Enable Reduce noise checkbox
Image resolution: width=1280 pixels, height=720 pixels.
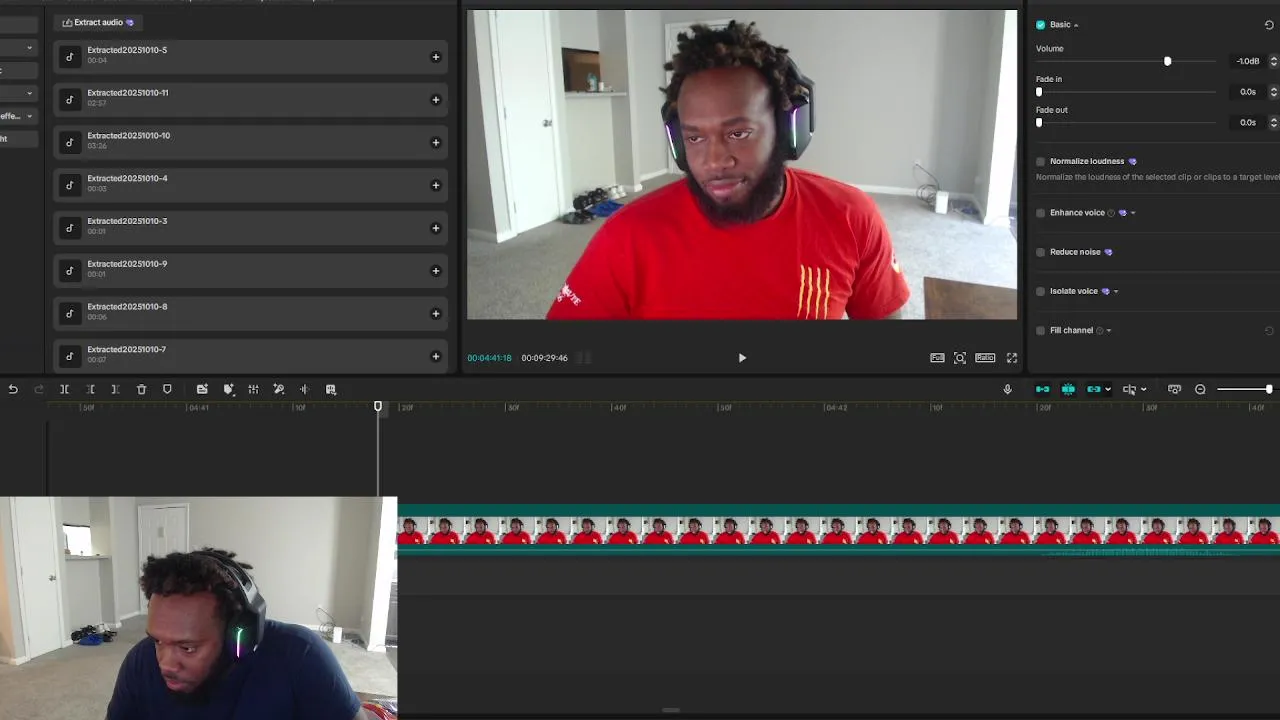click(1040, 252)
